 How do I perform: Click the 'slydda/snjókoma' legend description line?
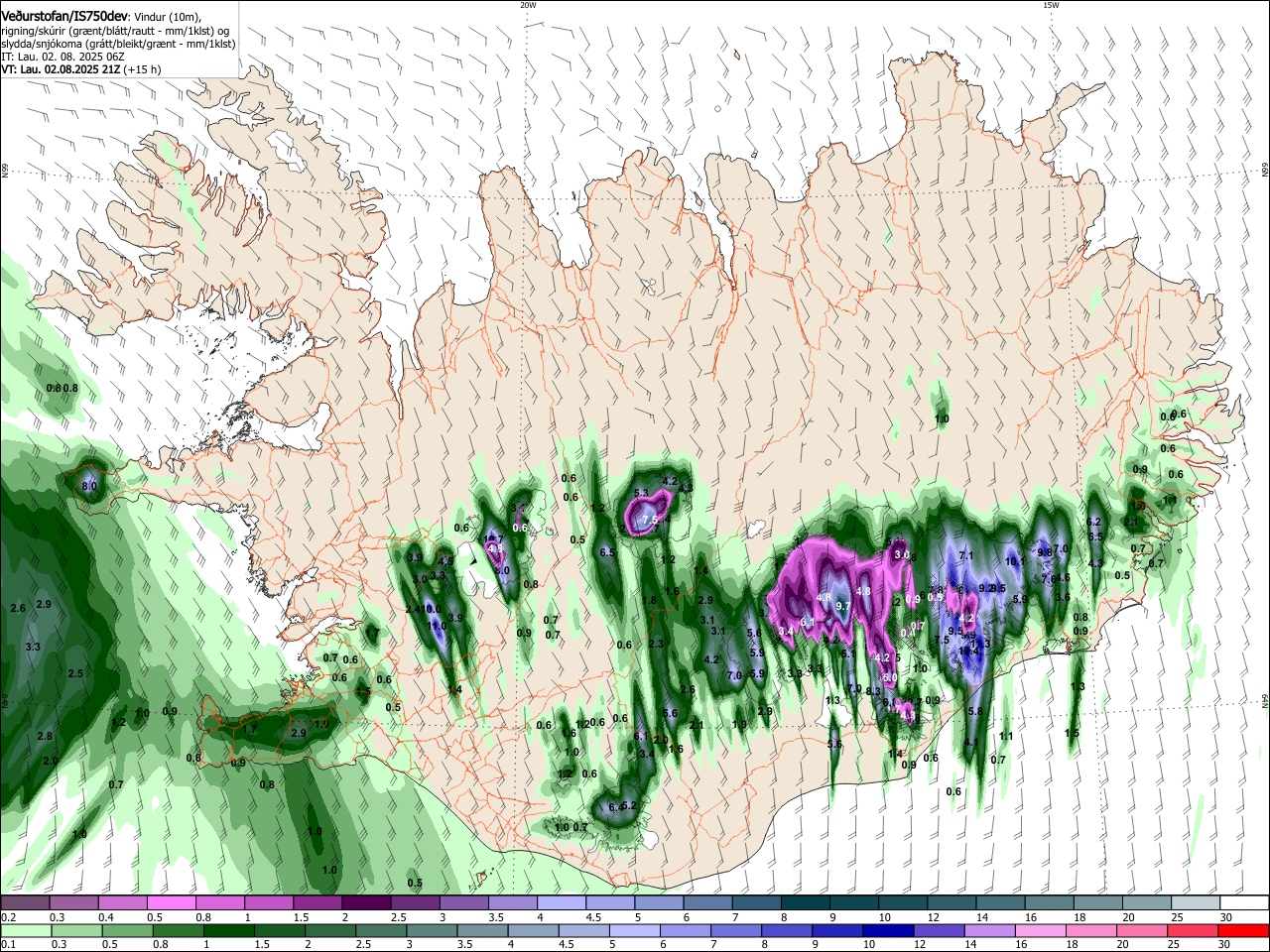117,44
